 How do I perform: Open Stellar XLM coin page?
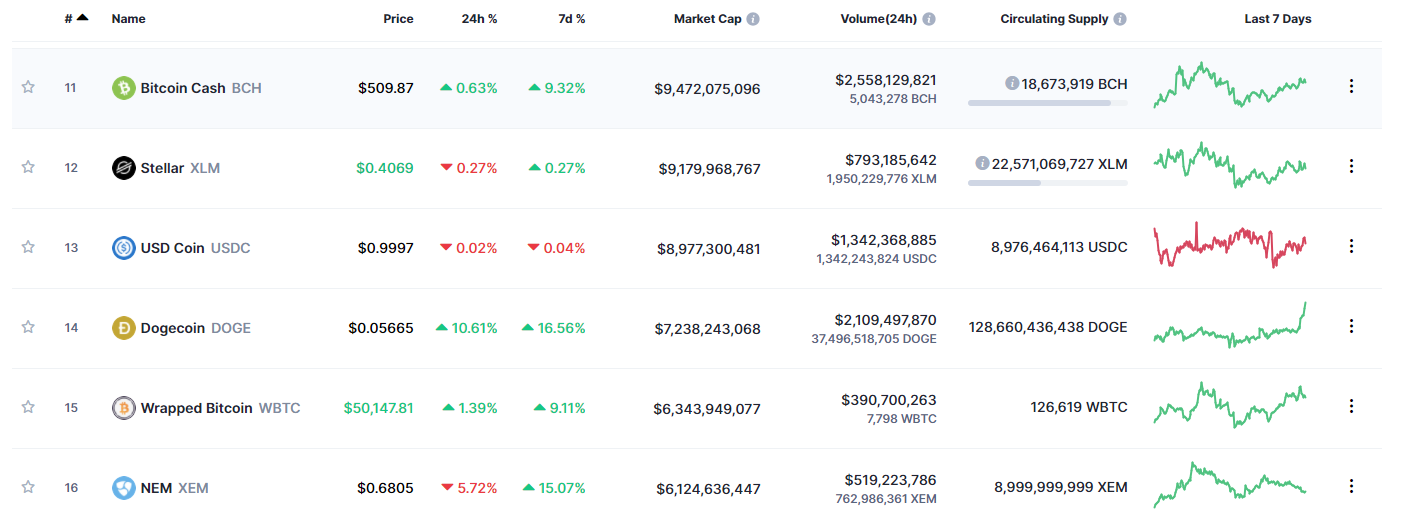[180, 168]
